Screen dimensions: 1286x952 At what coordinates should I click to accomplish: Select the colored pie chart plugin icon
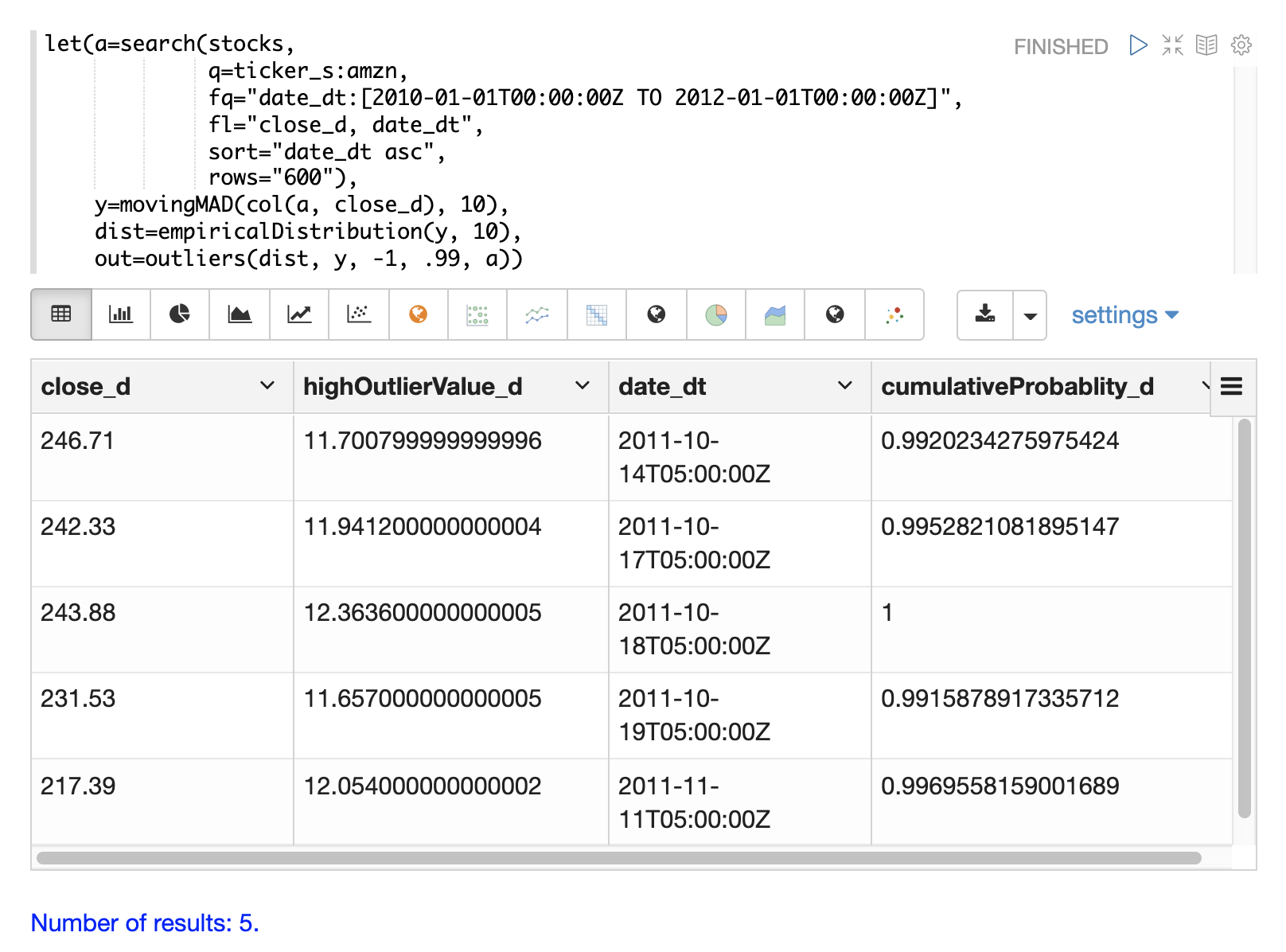[716, 314]
